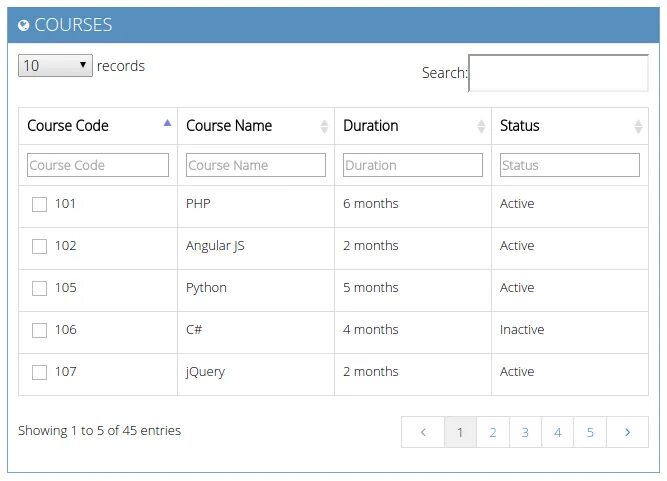The height and width of the screenshot is (481, 667).
Task: Click the Course Name filter field
Action: tap(256, 165)
